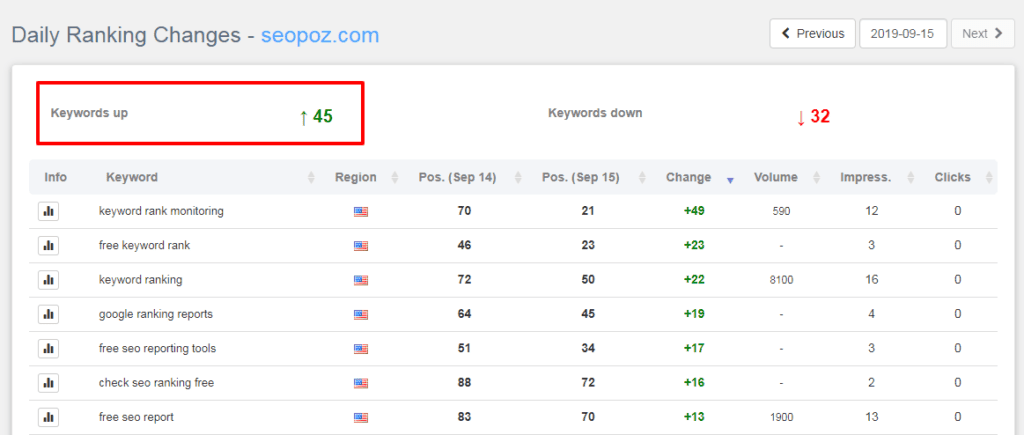Viewport: 1024px width, 435px height.
Task: Click US flag in keyword ranking row
Action: 361,280
